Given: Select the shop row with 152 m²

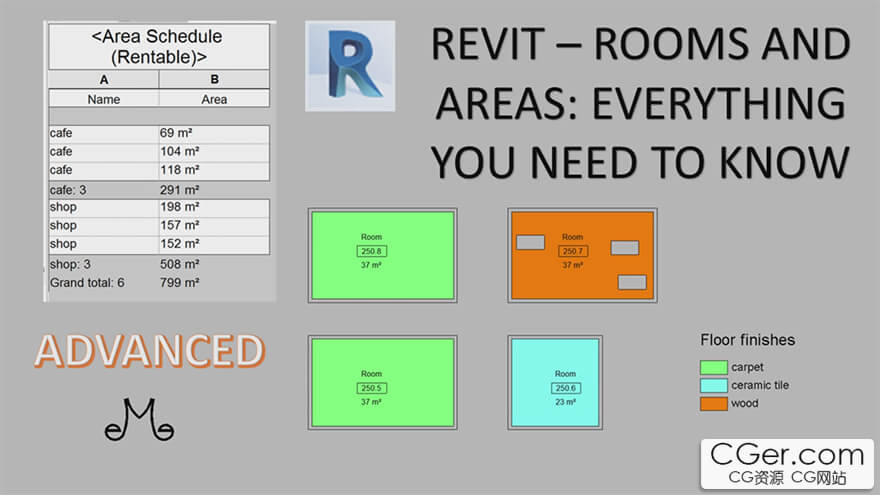Looking at the screenshot, I should pyautogui.click(x=159, y=244).
